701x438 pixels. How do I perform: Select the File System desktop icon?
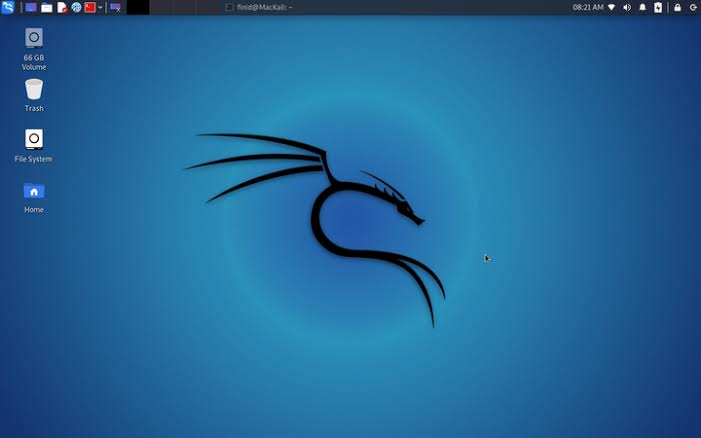[34, 146]
